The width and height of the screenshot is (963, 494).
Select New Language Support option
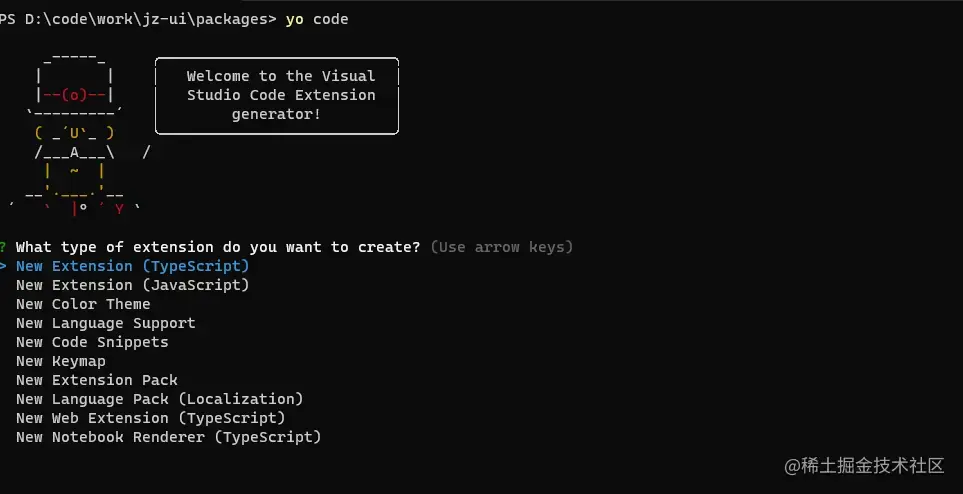pyautogui.click(x=105, y=323)
